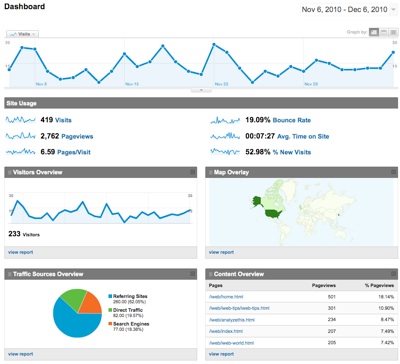This screenshot has width=400, height=364.
Task: Close the Content Overview widget
Action: (393, 274)
